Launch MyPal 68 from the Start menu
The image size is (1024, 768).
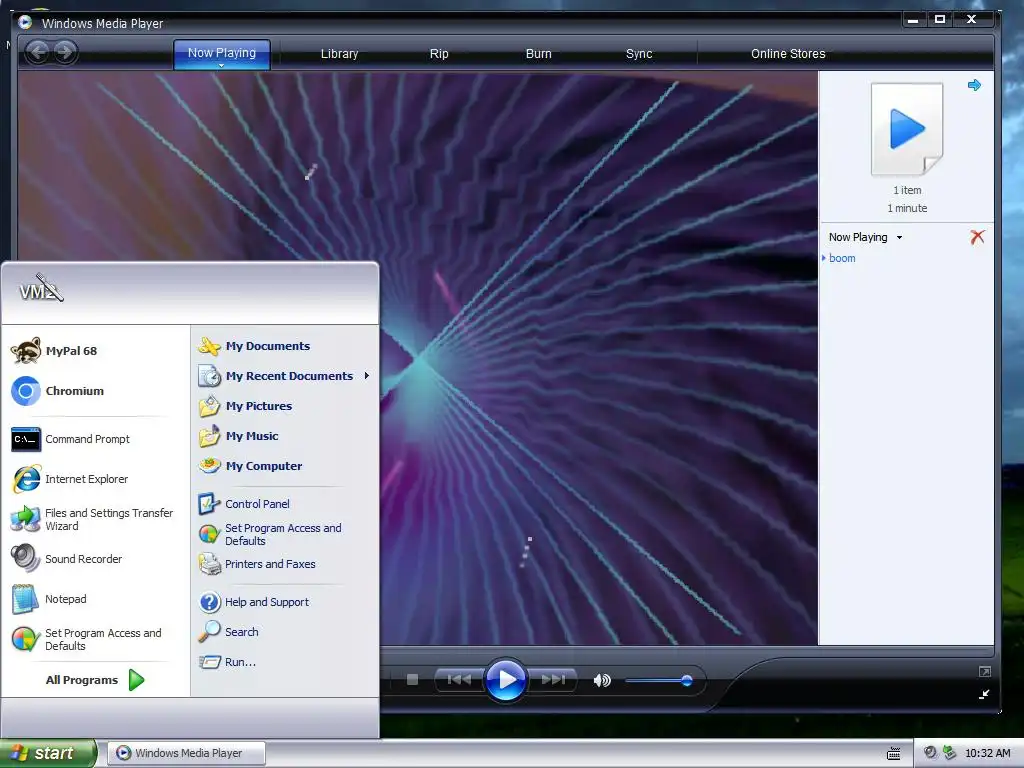(x=96, y=351)
